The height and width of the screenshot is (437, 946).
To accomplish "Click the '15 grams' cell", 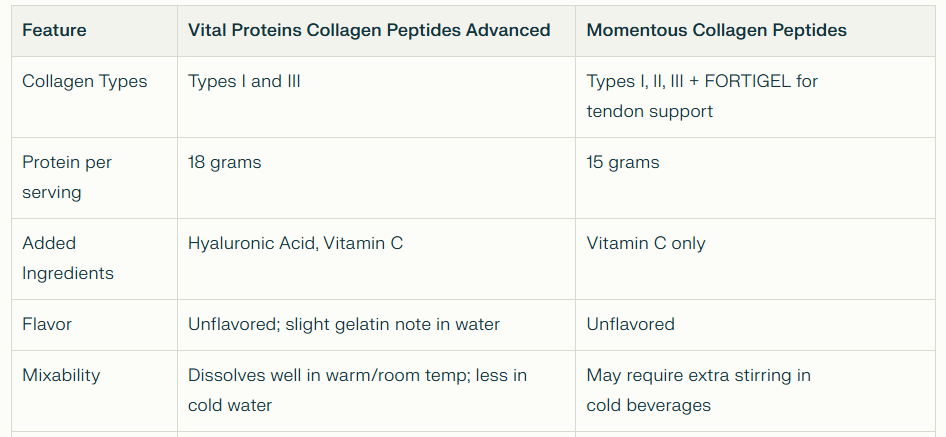I will (x=622, y=162).
